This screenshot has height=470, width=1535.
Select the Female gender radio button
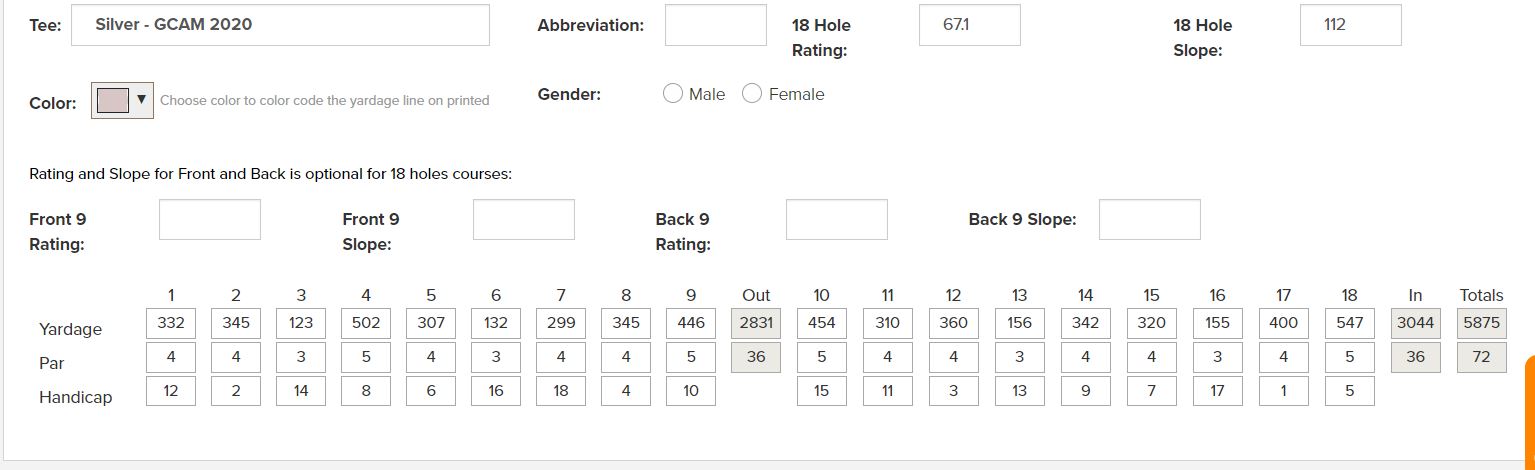752,94
